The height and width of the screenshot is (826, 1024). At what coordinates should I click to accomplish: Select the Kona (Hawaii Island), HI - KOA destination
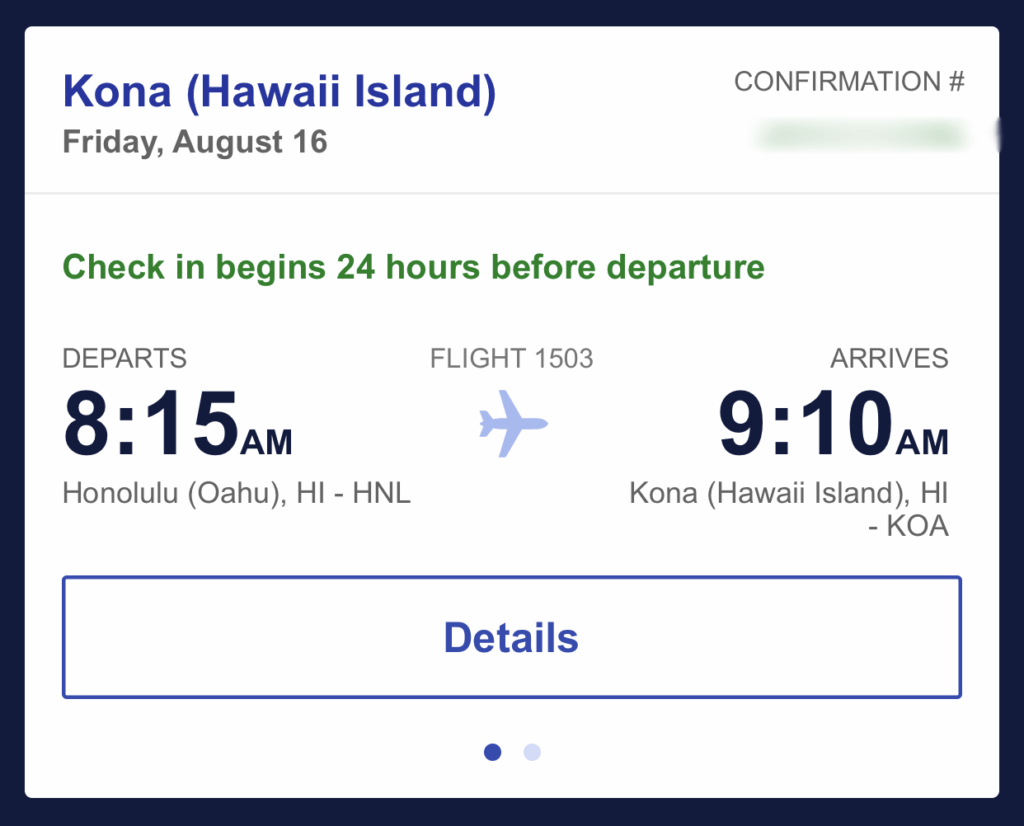[789, 509]
